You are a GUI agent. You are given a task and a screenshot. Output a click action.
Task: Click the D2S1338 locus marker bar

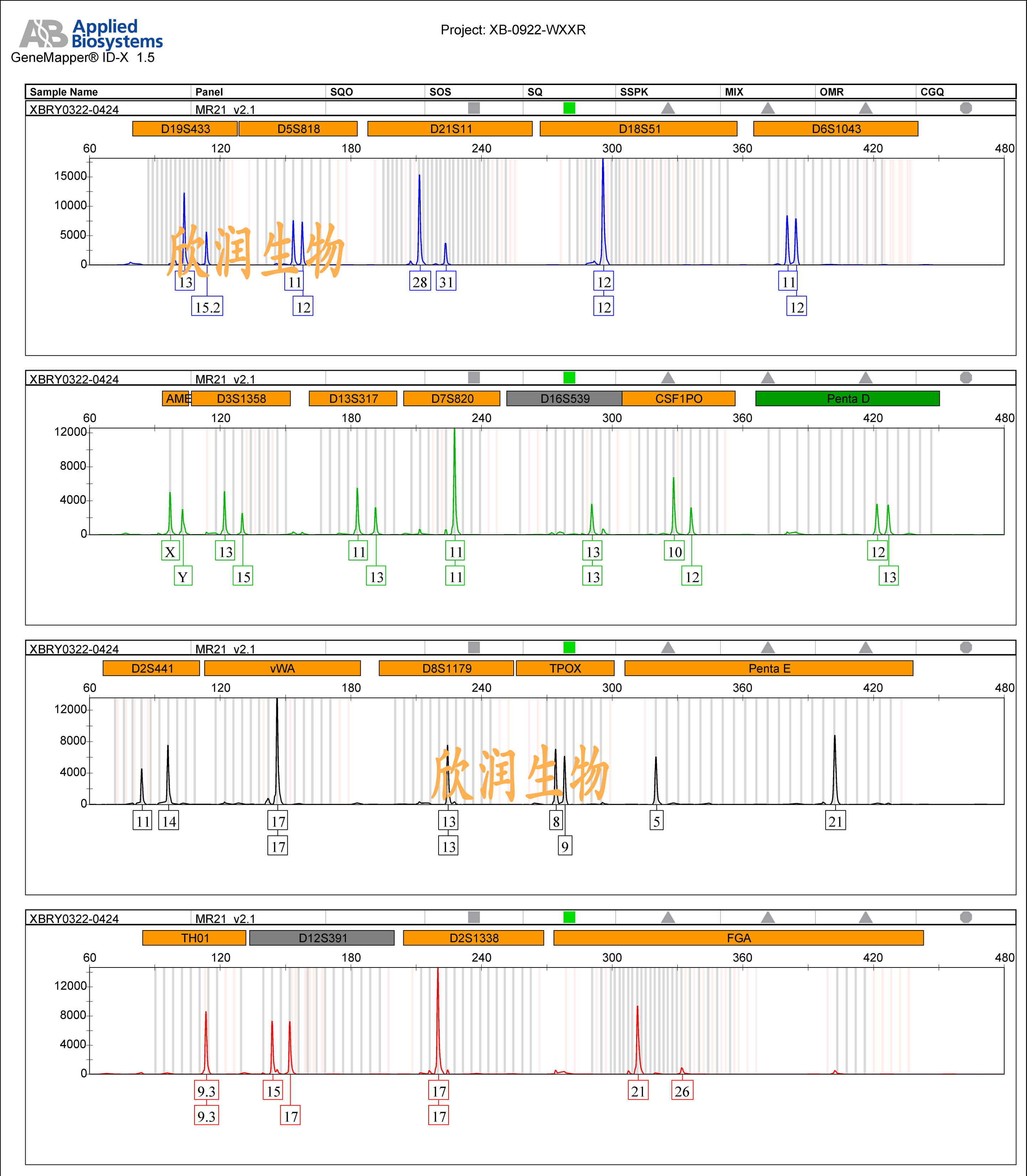coord(473,938)
